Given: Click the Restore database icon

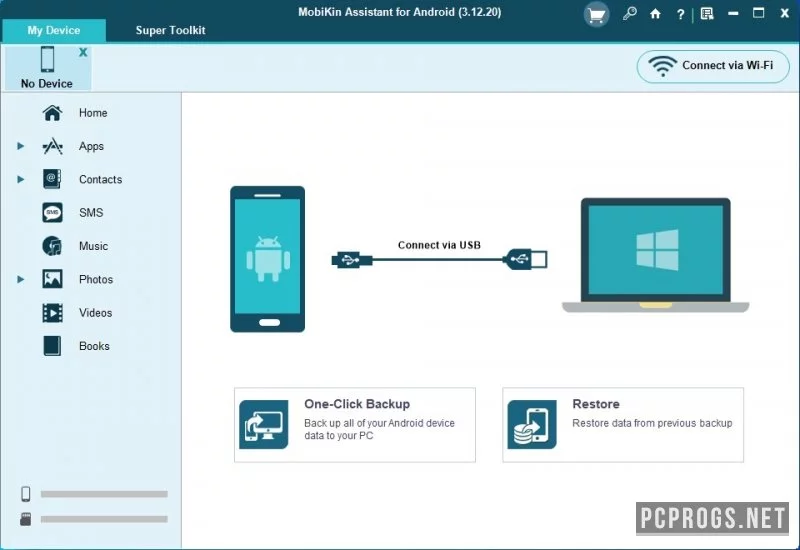Looking at the screenshot, I should [x=532, y=424].
